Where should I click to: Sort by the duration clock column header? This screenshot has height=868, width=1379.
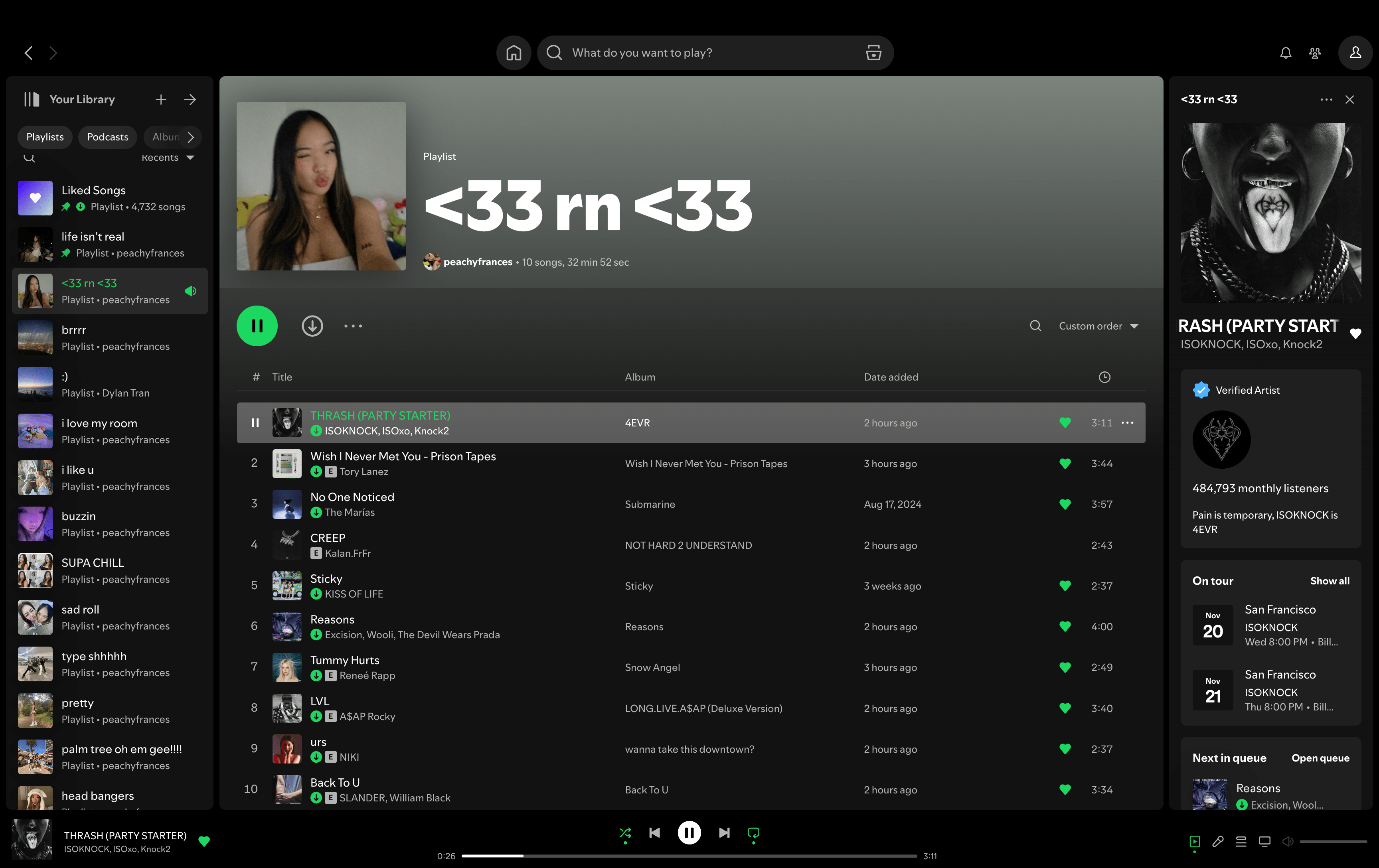pyautogui.click(x=1104, y=377)
